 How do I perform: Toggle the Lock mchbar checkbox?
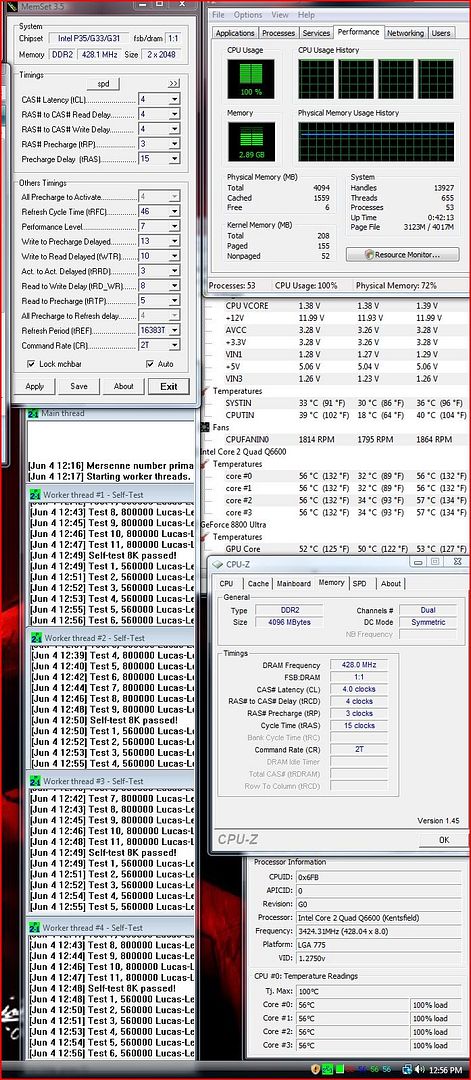pos(31,364)
